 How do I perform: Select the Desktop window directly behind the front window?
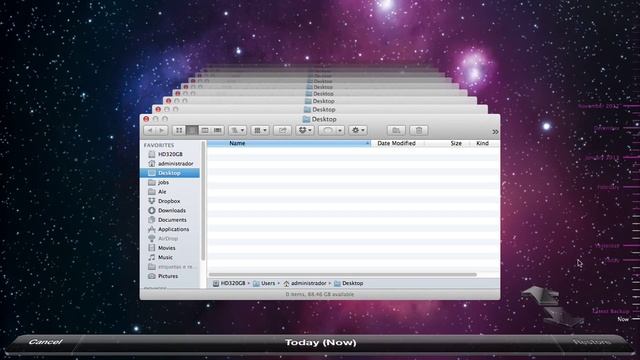tap(320, 109)
